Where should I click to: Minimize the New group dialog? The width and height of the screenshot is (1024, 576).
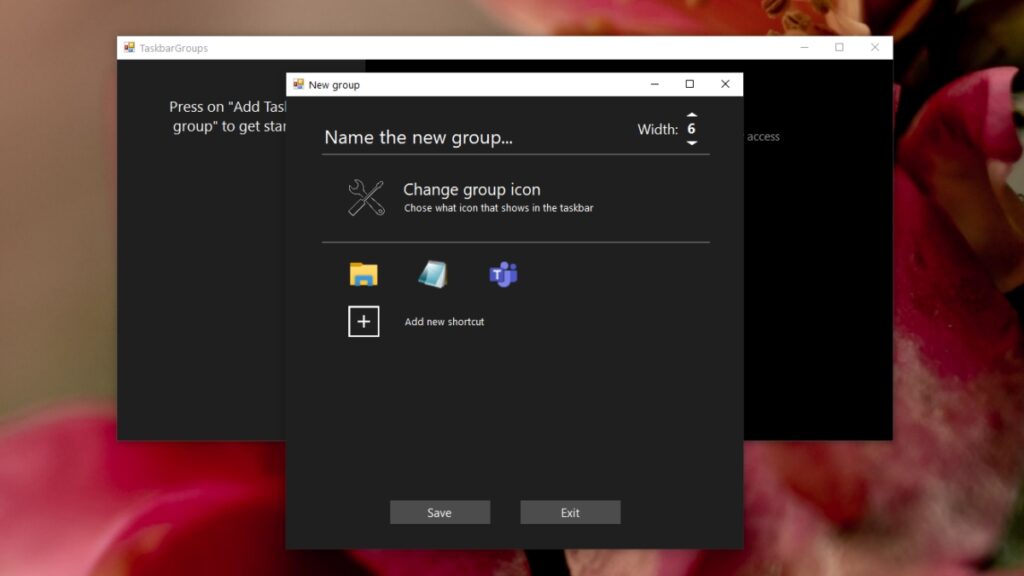pyautogui.click(x=655, y=84)
